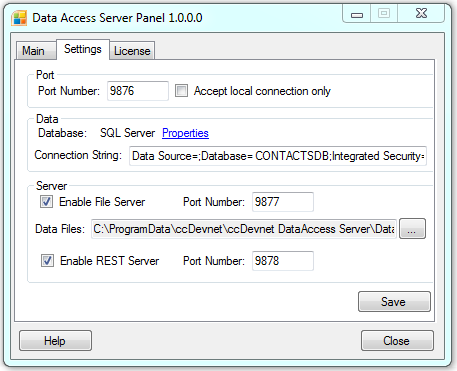The height and width of the screenshot is (371, 457).
Task: Click the main Port Number field 9876
Action: (x=138, y=91)
